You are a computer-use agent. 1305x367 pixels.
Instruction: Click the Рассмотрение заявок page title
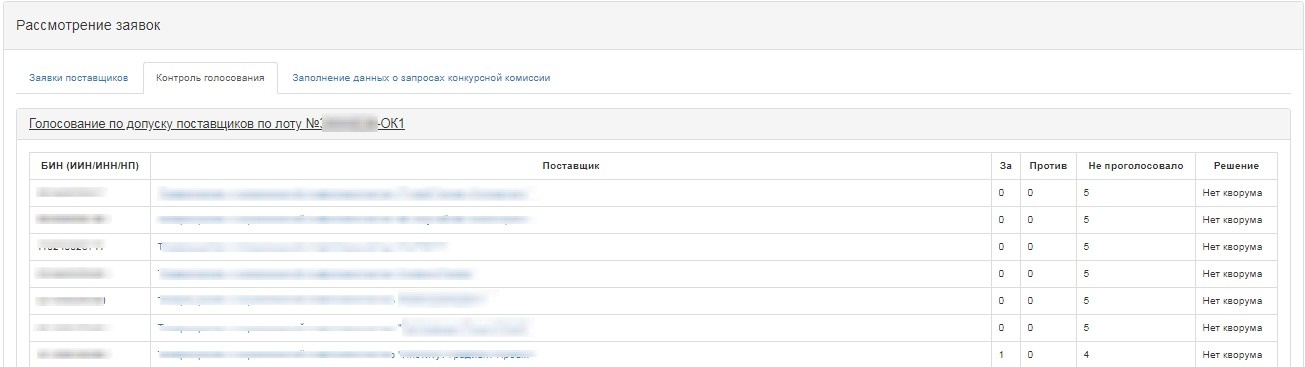tap(87, 24)
